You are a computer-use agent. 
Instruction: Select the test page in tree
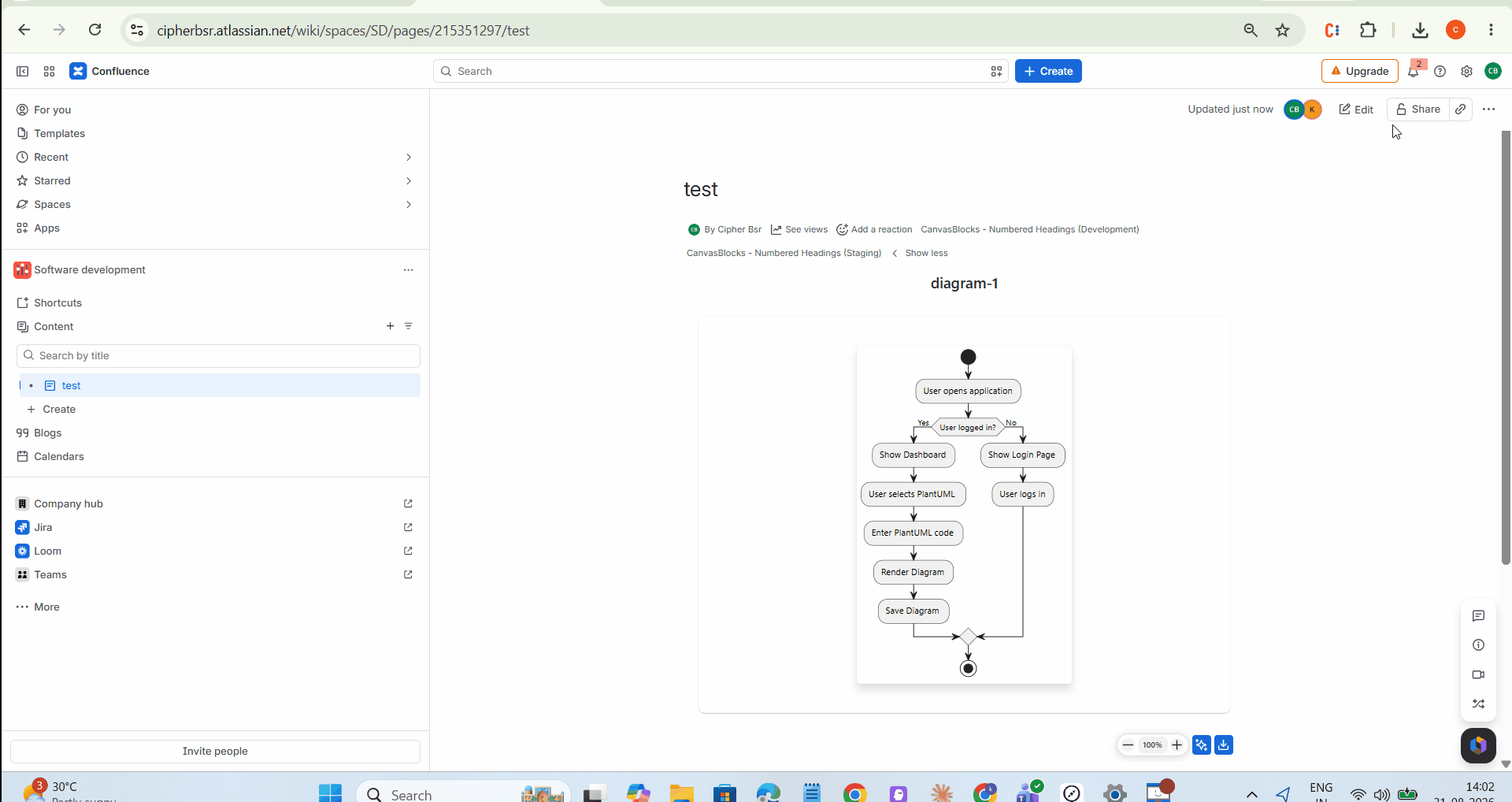[218, 385]
